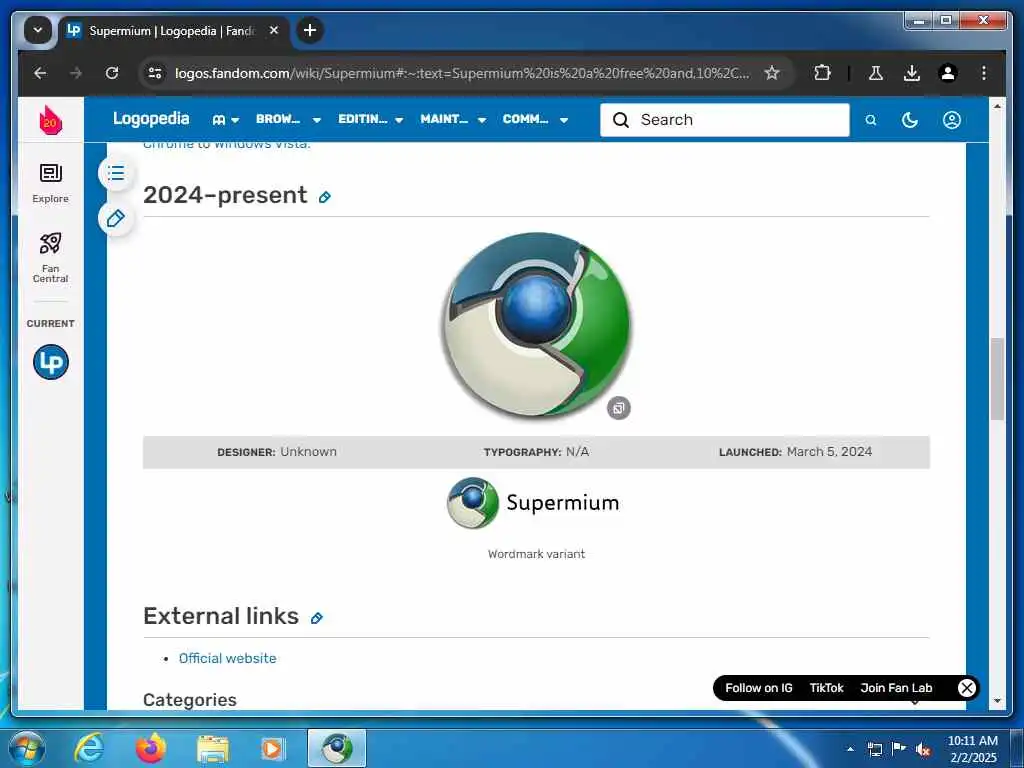Click the Supermium taskbar button
The height and width of the screenshot is (768, 1024).
337,748
